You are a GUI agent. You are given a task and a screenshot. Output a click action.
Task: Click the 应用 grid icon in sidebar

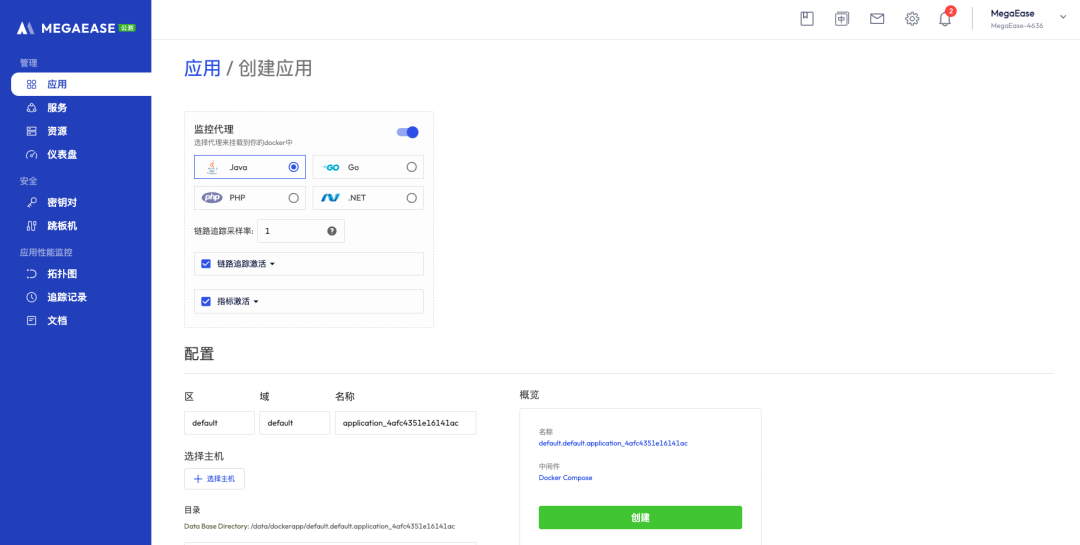(32, 84)
